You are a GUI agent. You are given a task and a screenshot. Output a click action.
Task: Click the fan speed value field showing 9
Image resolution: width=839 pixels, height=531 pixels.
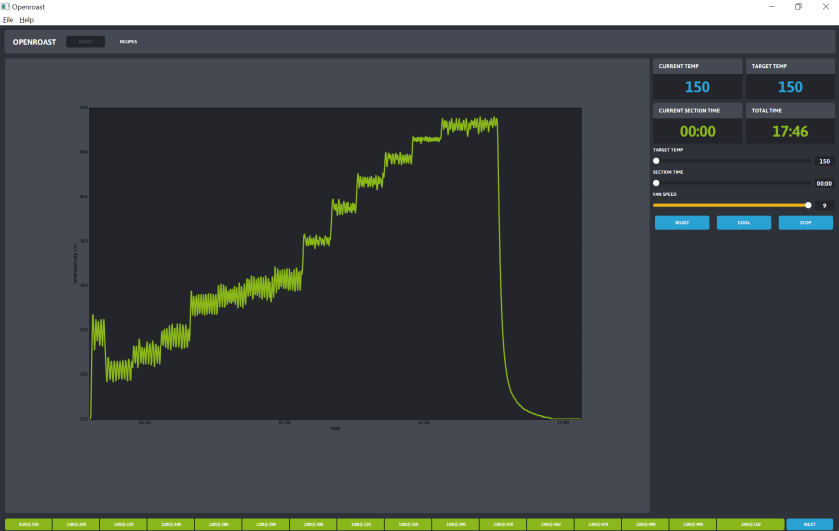tap(824, 206)
